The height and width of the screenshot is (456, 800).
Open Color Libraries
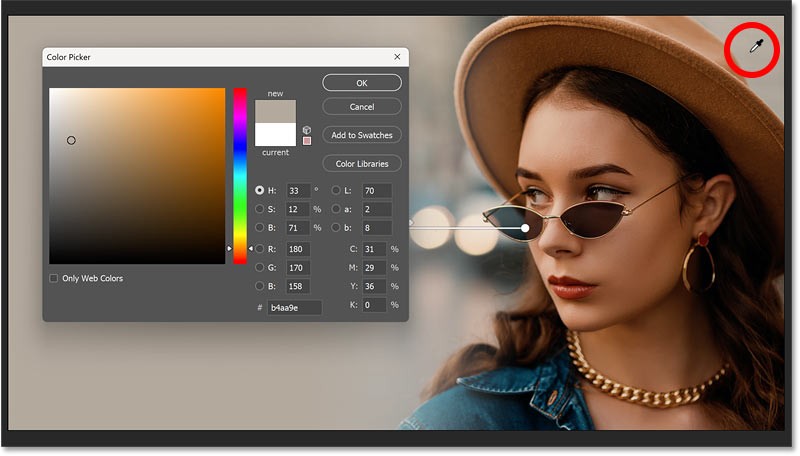362,163
